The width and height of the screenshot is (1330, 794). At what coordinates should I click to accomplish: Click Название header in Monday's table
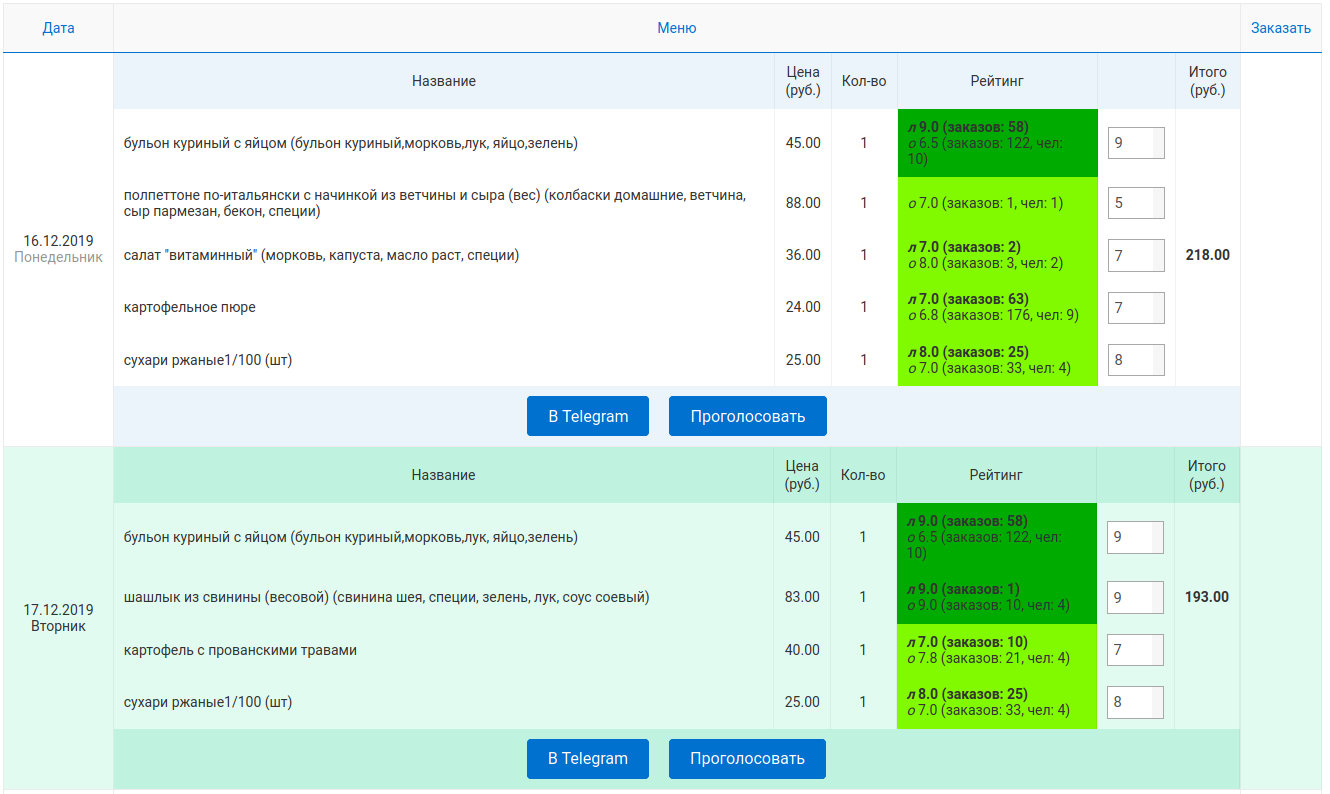[444, 81]
